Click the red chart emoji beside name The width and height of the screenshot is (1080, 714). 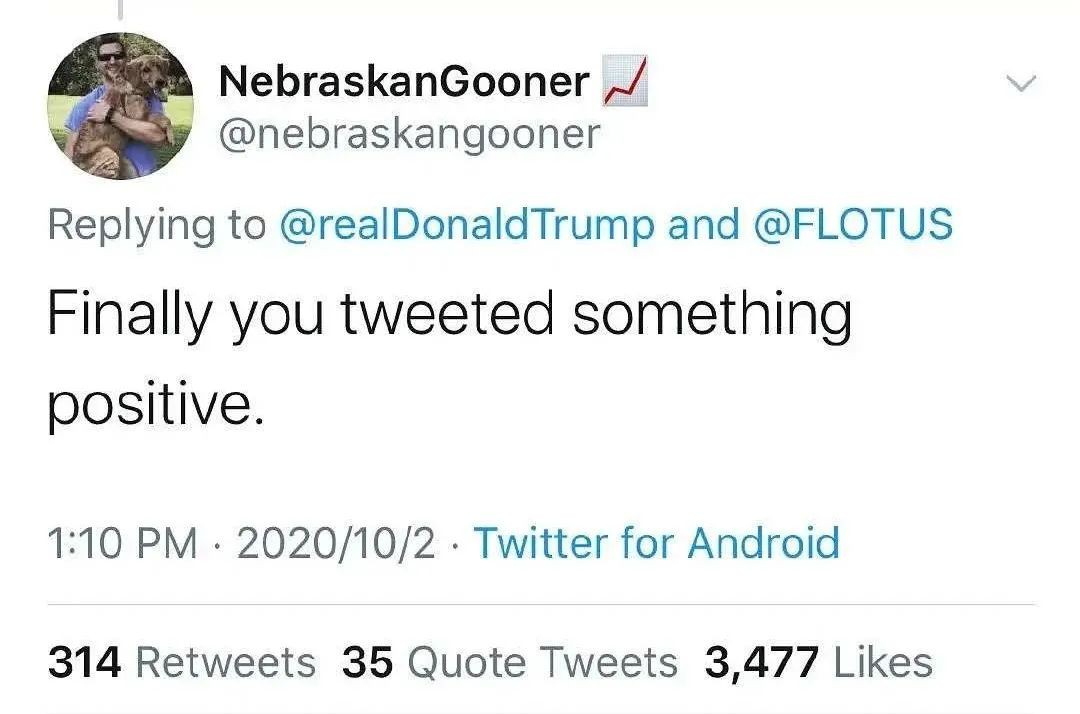pos(625,82)
